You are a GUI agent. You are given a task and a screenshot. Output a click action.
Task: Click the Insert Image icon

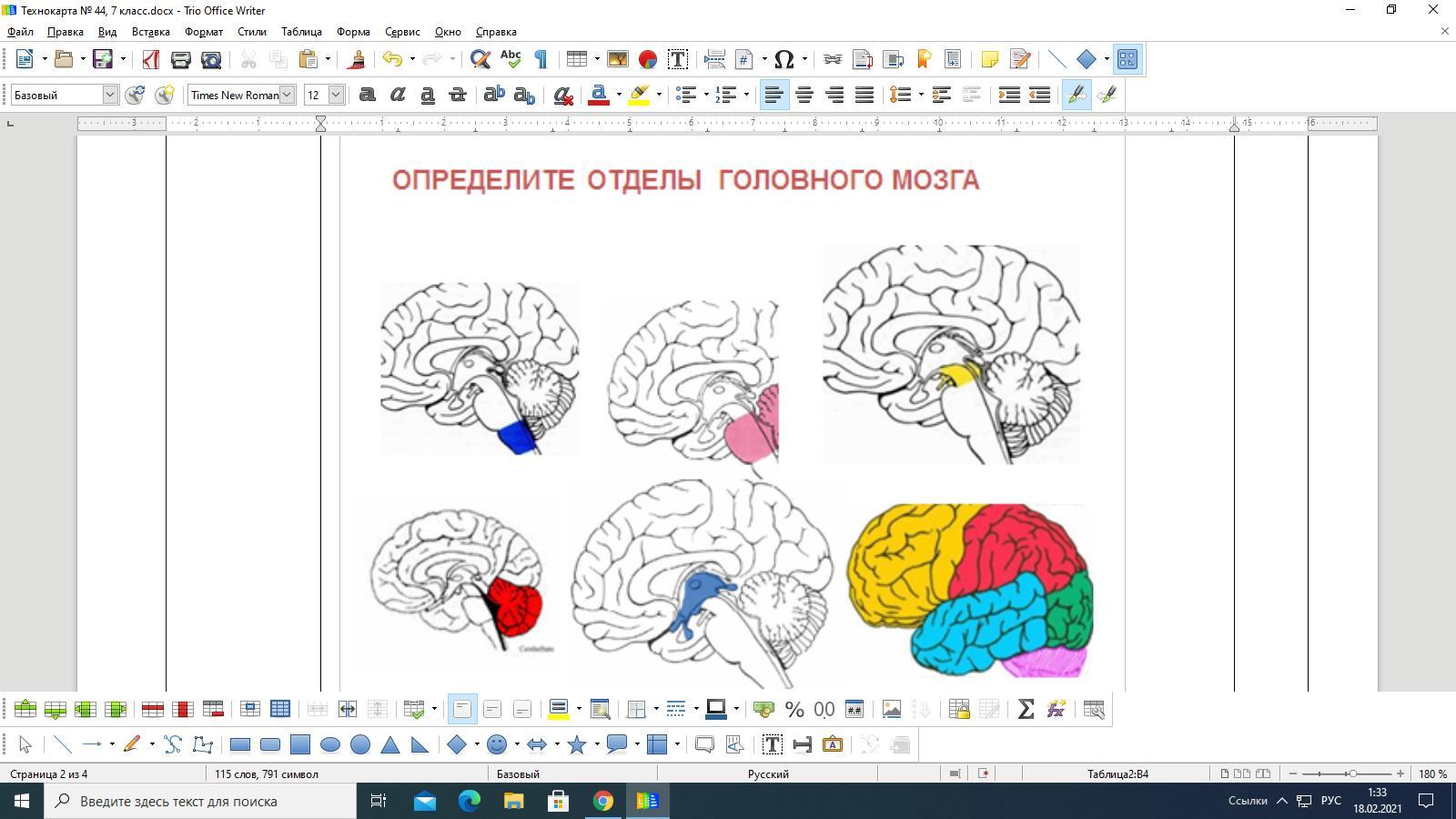pyautogui.click(x=617, y=60)
